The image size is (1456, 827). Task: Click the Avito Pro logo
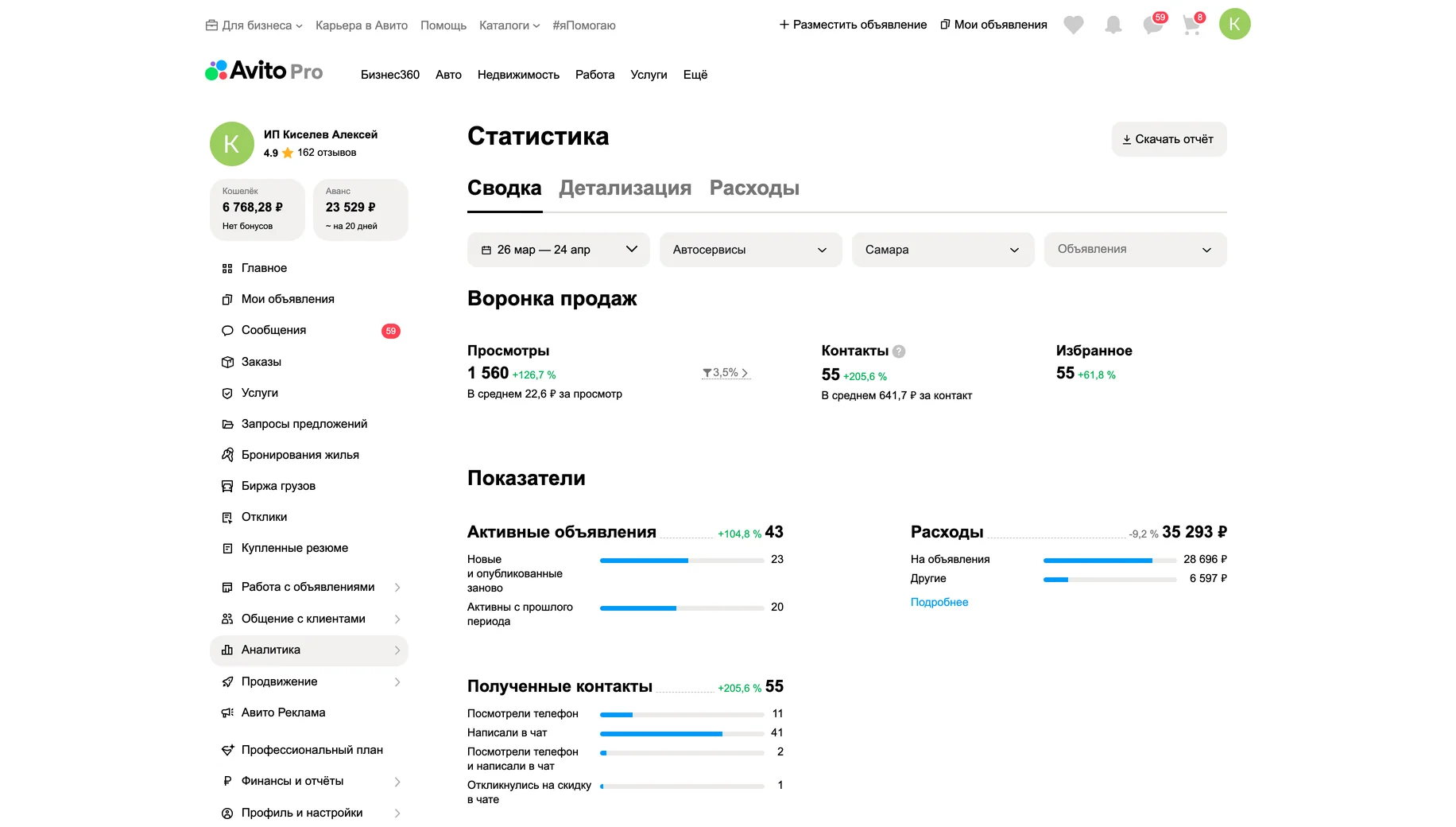[264, 71]
